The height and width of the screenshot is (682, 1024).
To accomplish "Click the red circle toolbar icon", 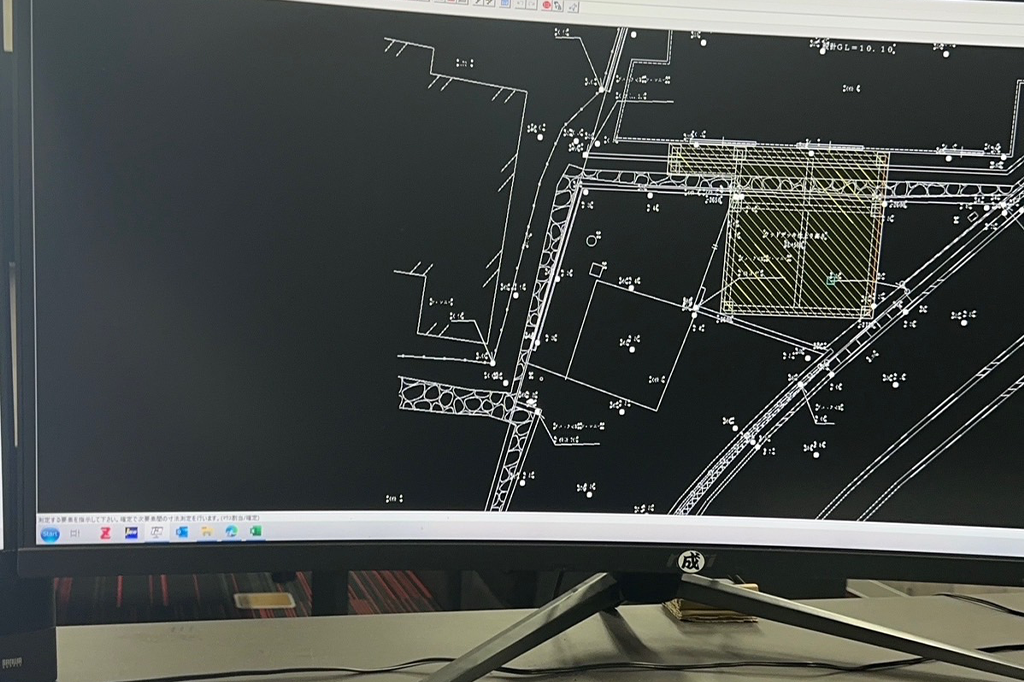I will [x=547, y=5].
